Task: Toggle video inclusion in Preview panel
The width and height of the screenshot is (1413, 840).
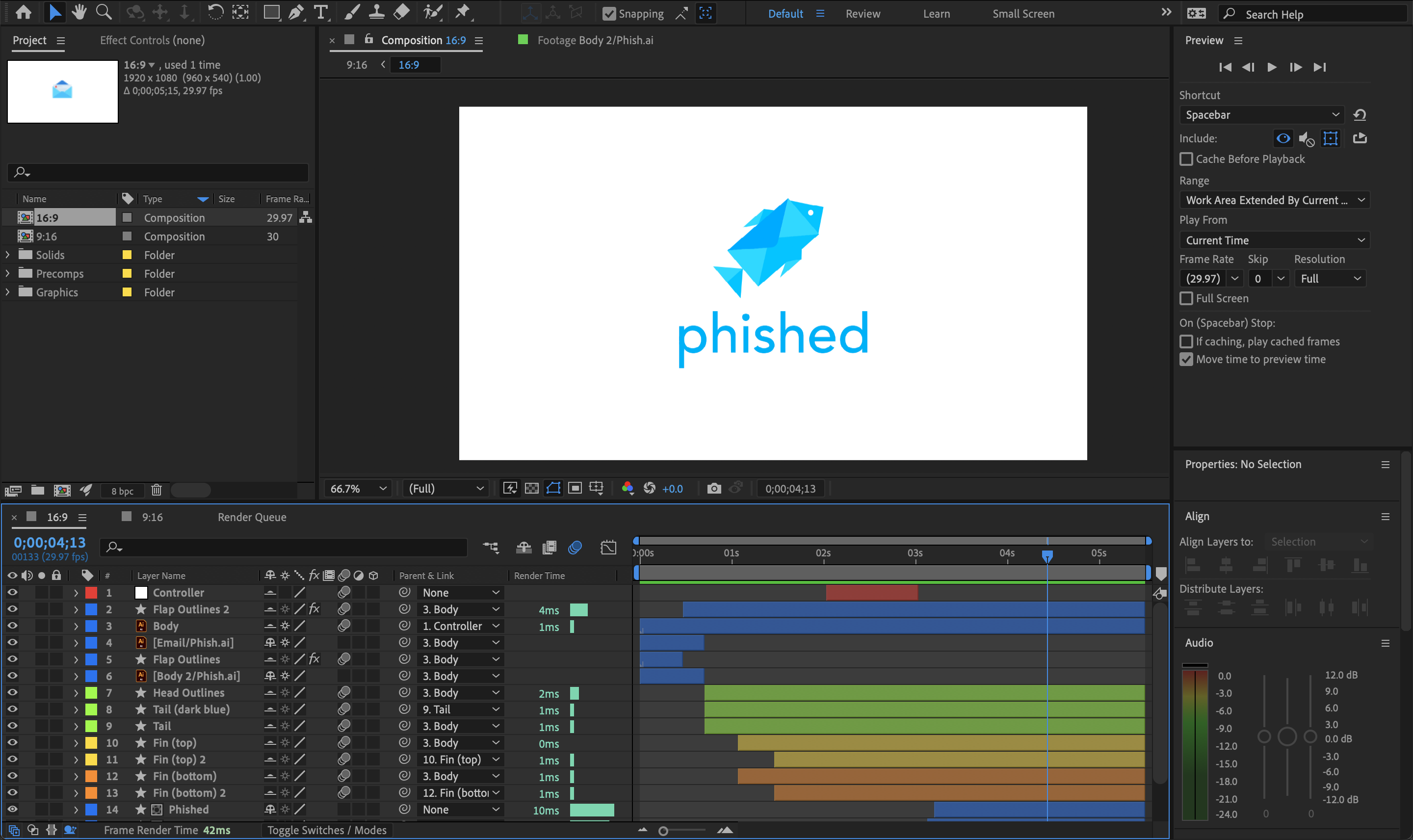Action: click(x=1283, y=138)
